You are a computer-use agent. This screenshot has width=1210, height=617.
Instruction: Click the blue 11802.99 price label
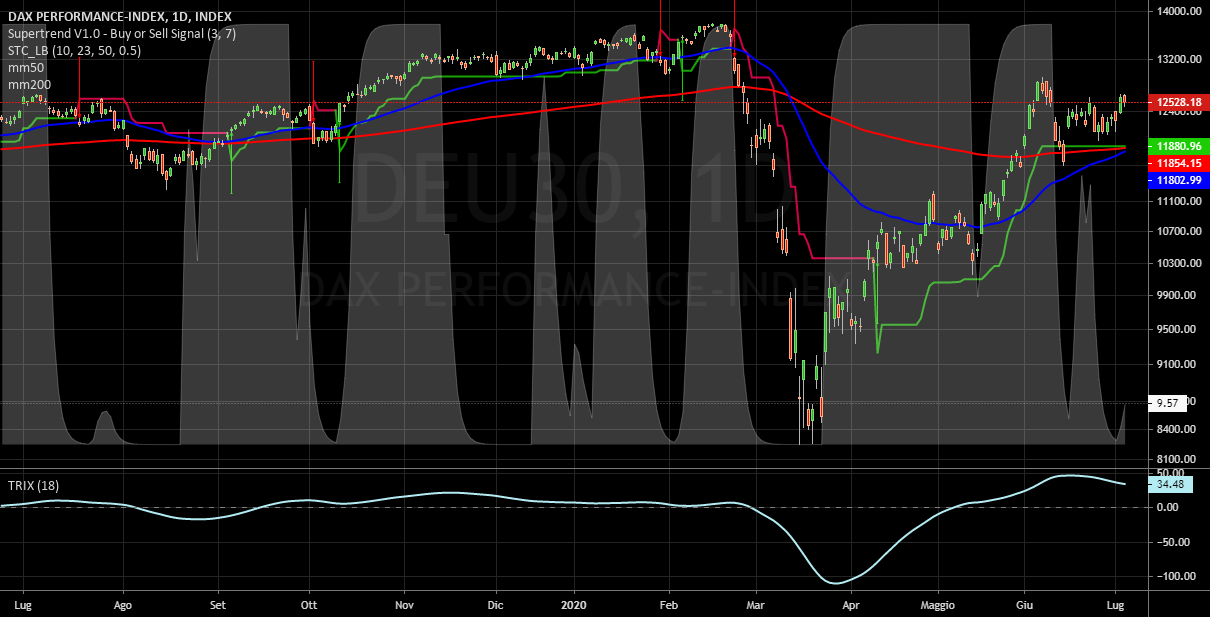tap(1178, 180)
